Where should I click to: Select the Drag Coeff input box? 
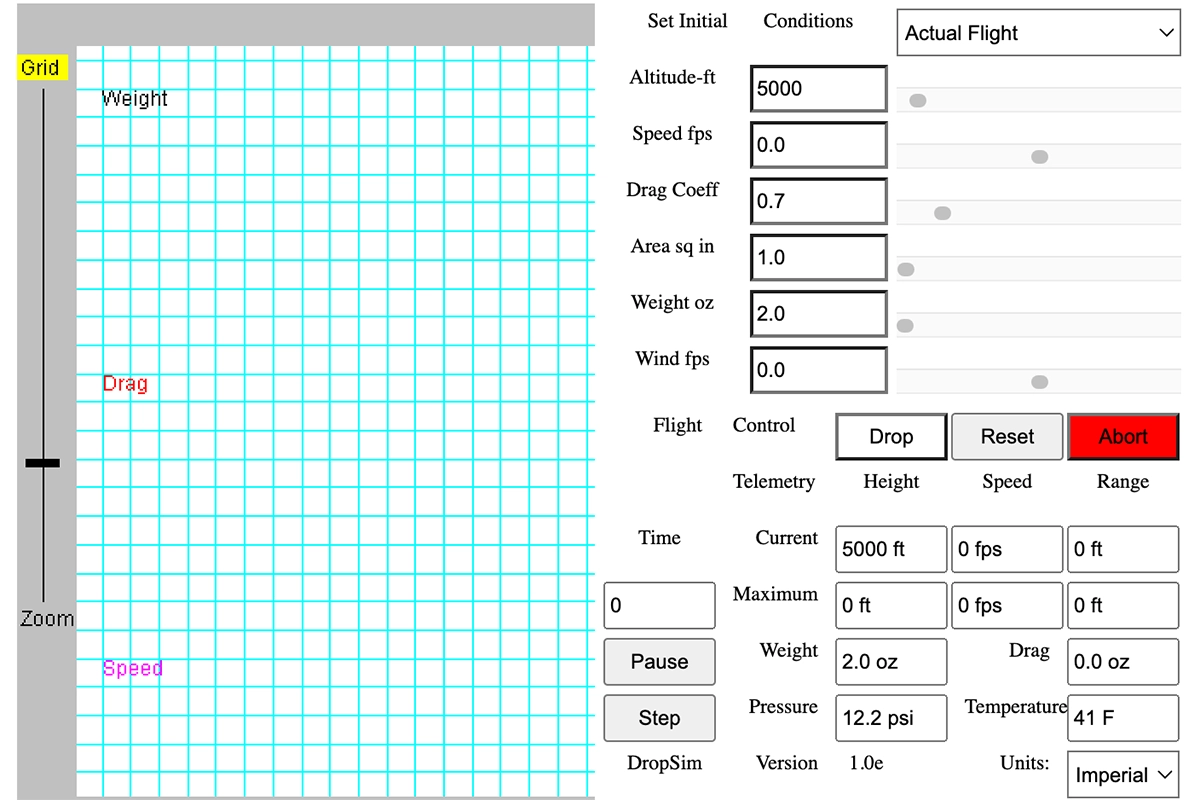pos(818,201)
